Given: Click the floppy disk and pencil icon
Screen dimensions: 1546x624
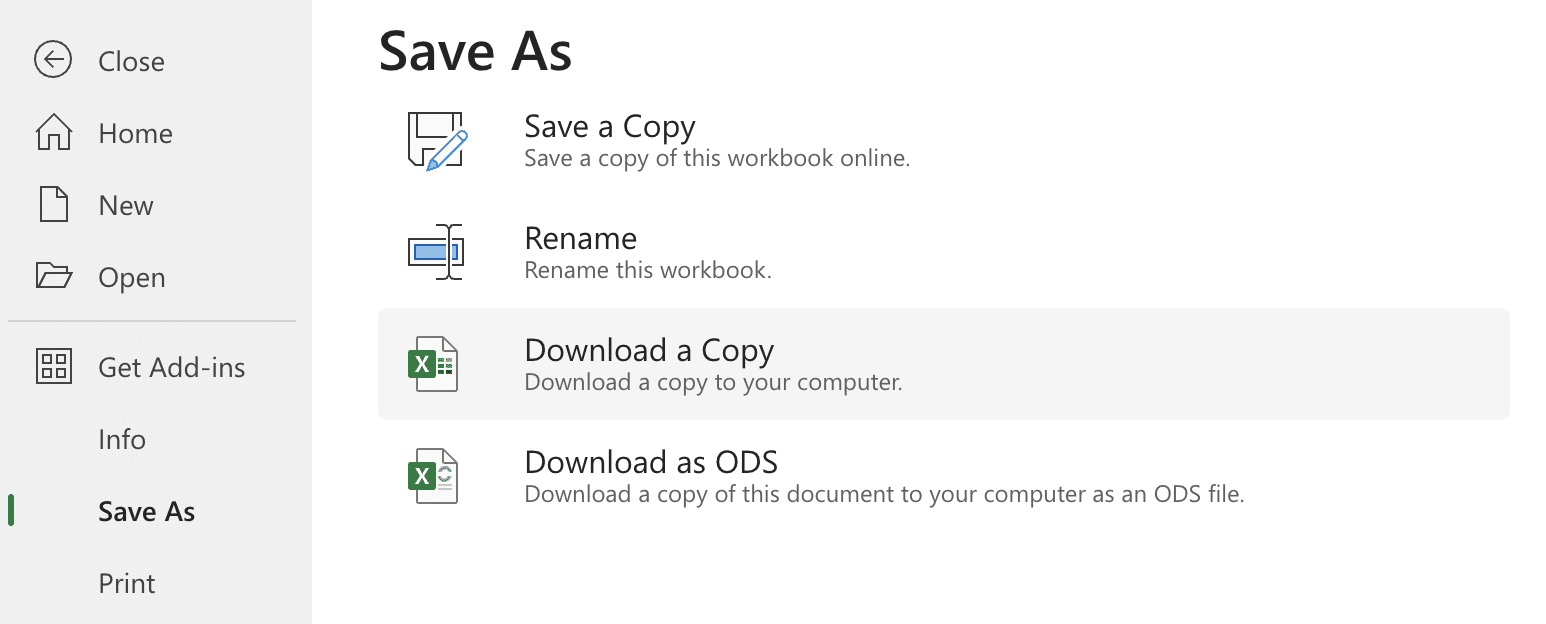Looking at the screenshot, I should [437, 141].
